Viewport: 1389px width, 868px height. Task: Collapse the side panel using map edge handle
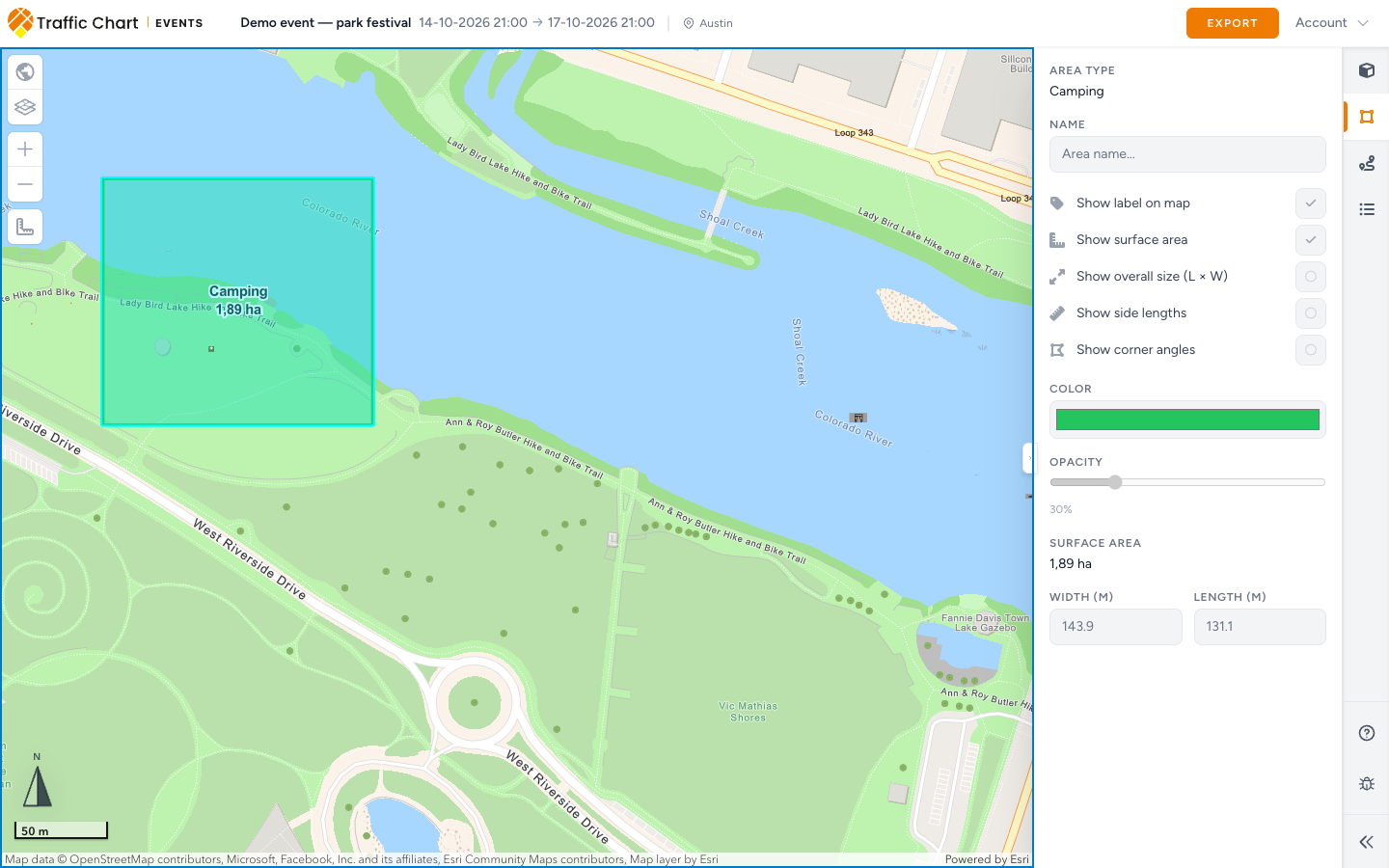tap(1028, 458)
